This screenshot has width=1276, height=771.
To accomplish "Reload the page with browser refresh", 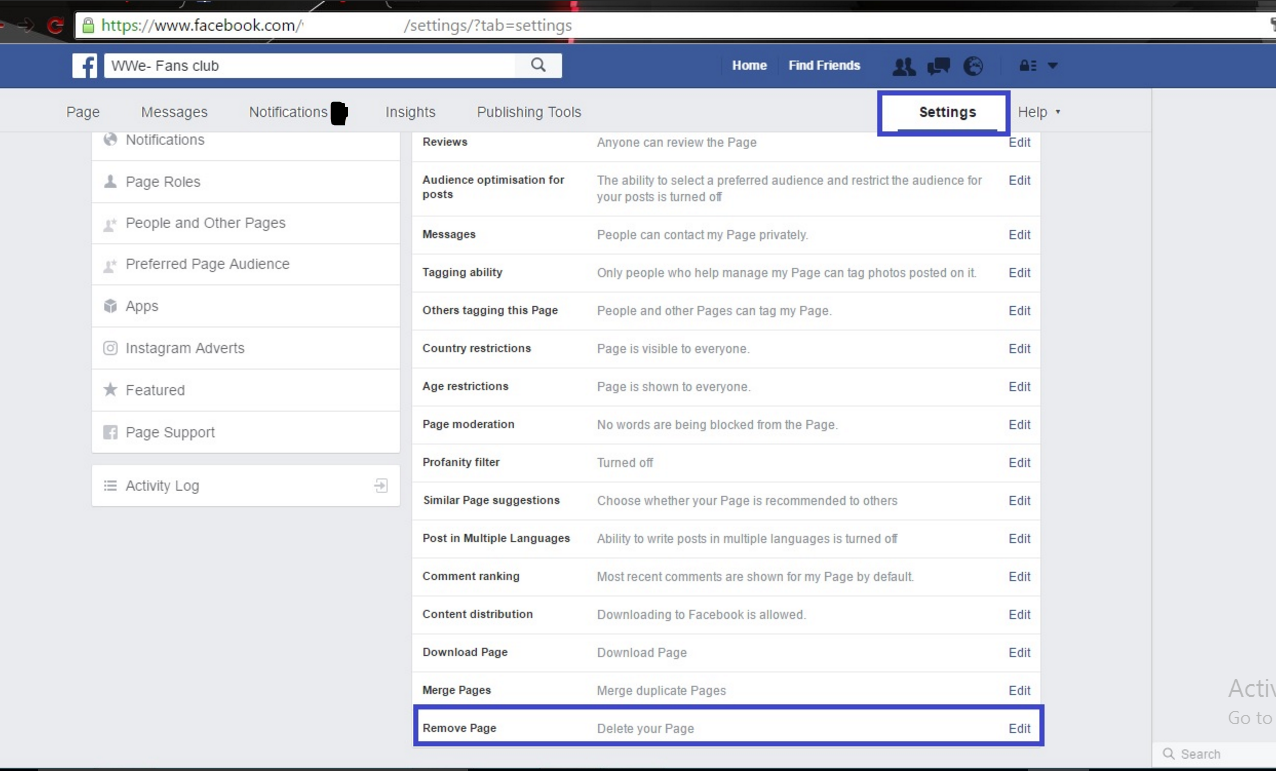I will point(55,25).
